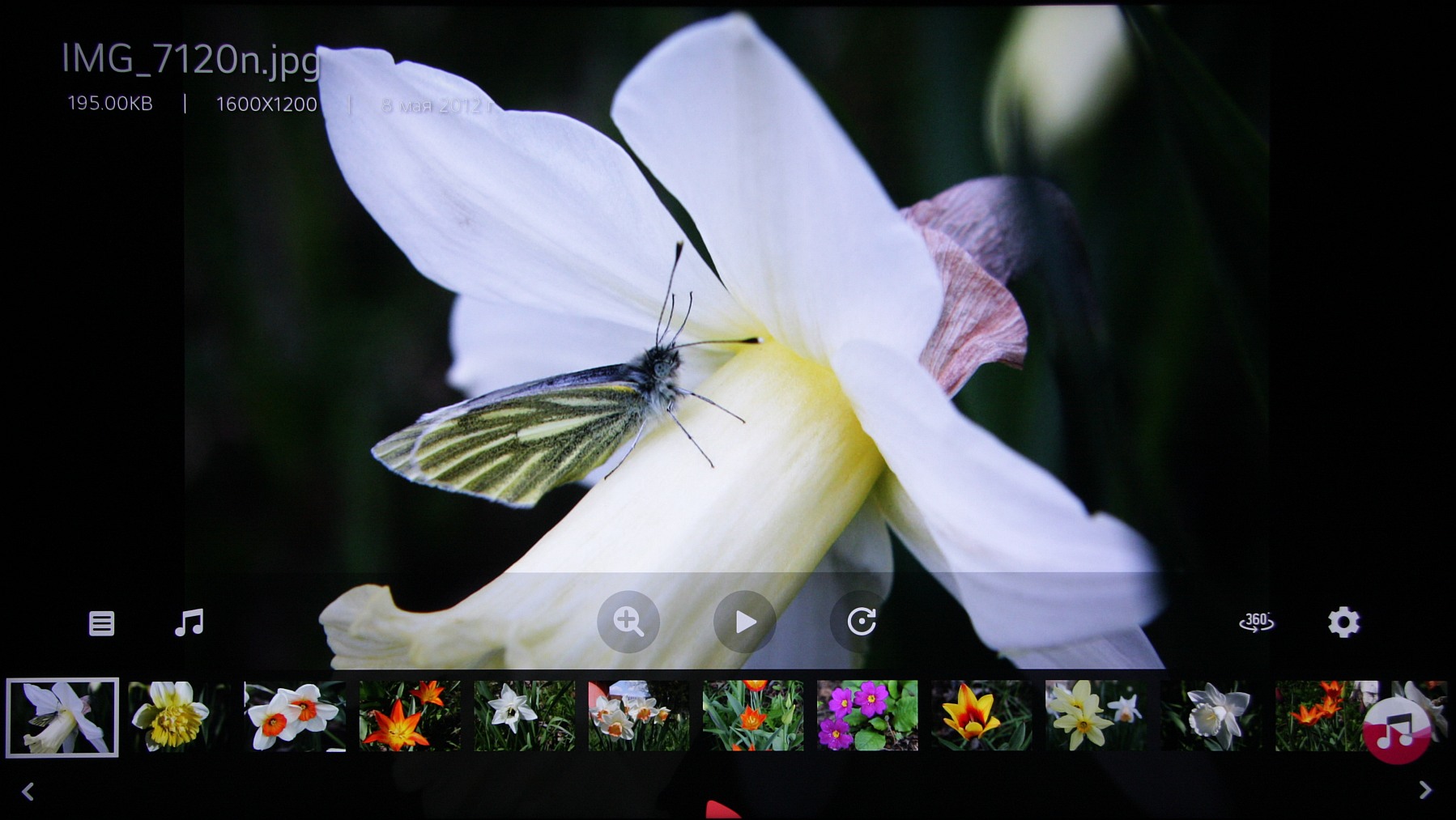1456x820 pixels.
Task: Rotate the photo with rotate icon
Action: click(861, 622)
